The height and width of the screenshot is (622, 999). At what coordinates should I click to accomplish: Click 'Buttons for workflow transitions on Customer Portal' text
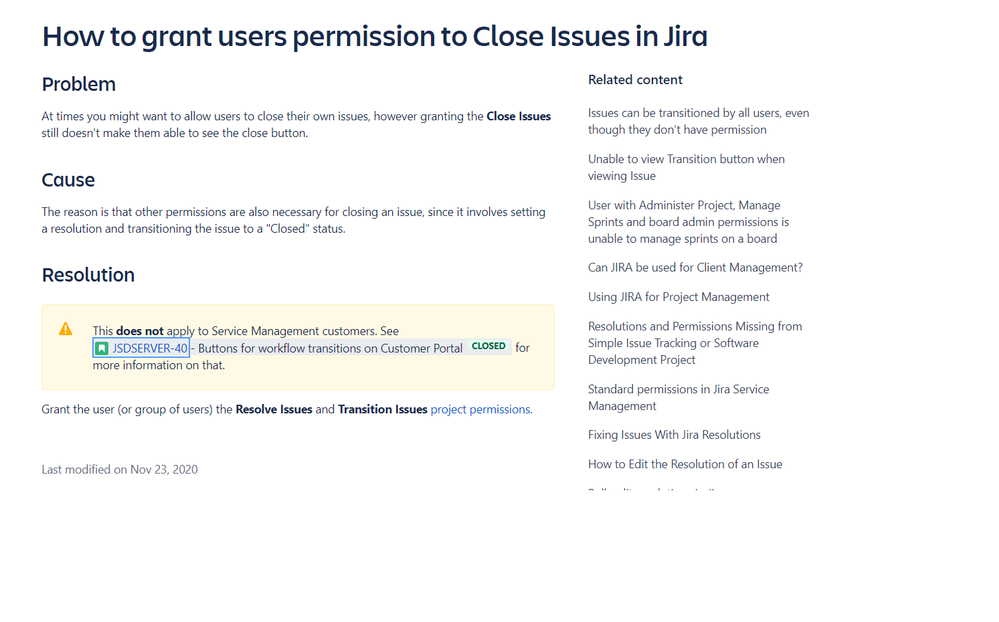pyautogui.click(x=330, y=348)
